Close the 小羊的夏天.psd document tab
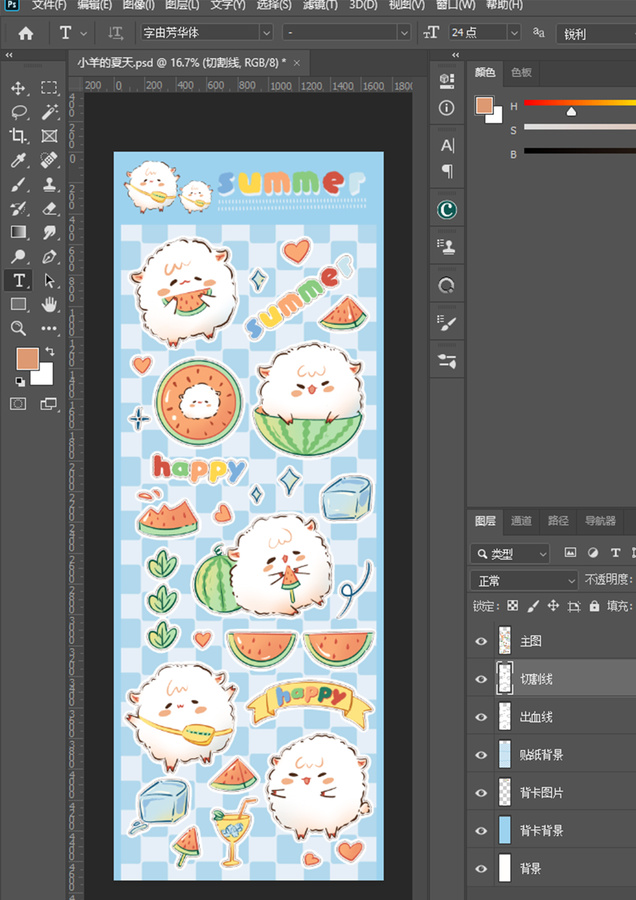The width and height of the screenshot is (636, 900). [x=297, y=63]
